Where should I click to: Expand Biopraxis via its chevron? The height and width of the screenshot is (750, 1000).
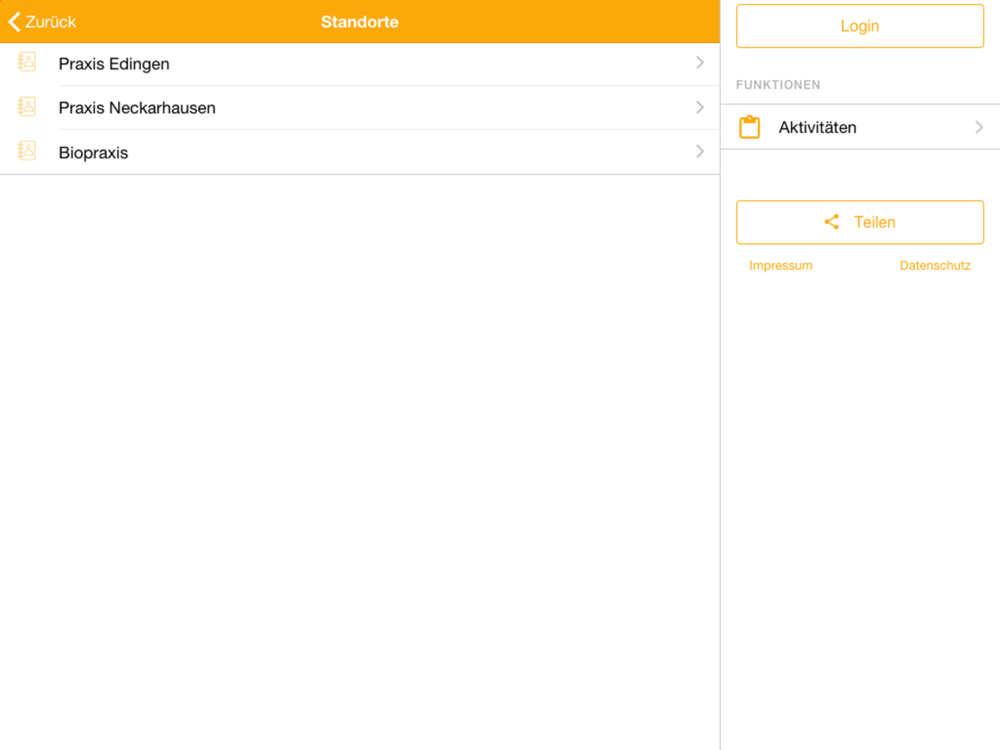pos(700,151)
